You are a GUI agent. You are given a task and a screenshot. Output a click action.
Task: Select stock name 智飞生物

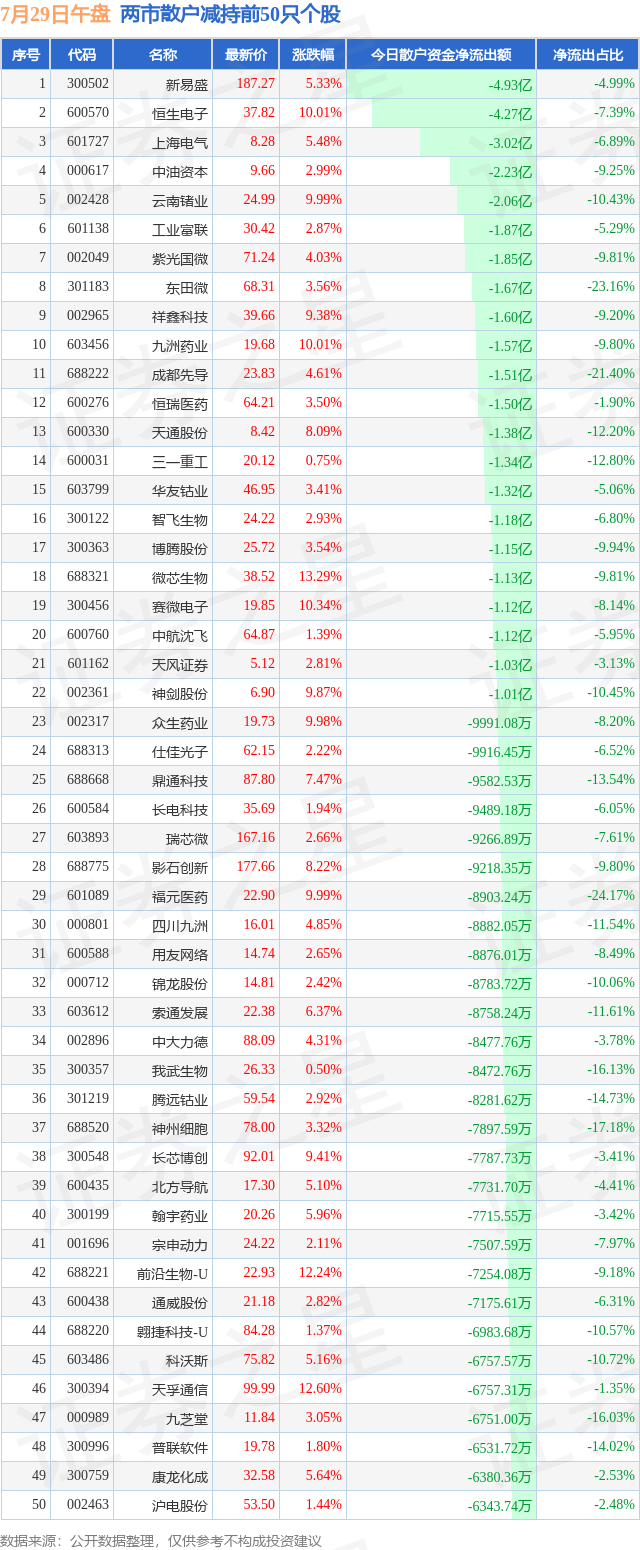click(x=180, y=519)
